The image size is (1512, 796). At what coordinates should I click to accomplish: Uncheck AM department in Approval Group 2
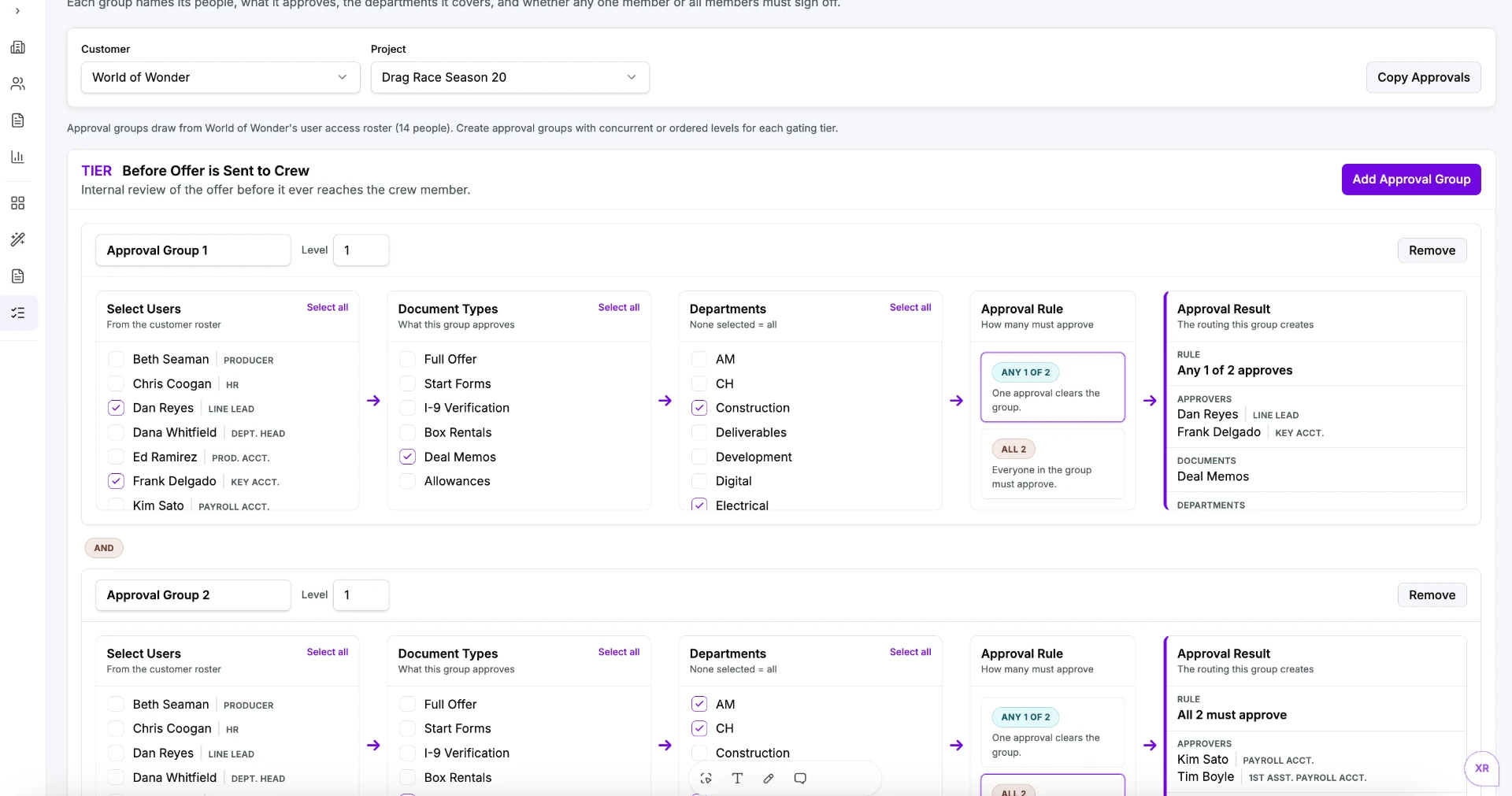coord(699,704)
